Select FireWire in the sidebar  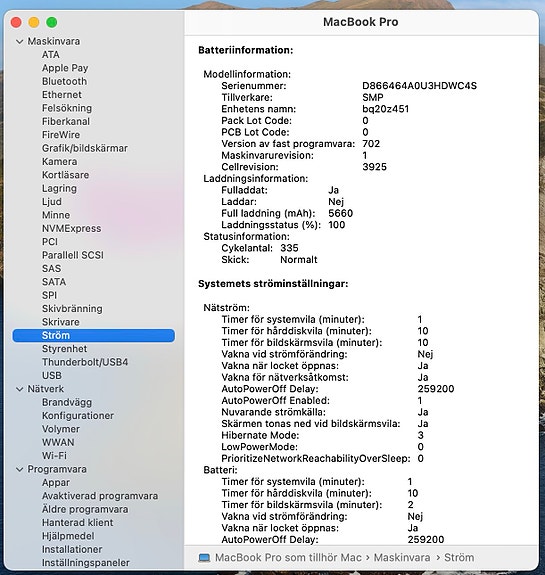(x=61, y=135)
